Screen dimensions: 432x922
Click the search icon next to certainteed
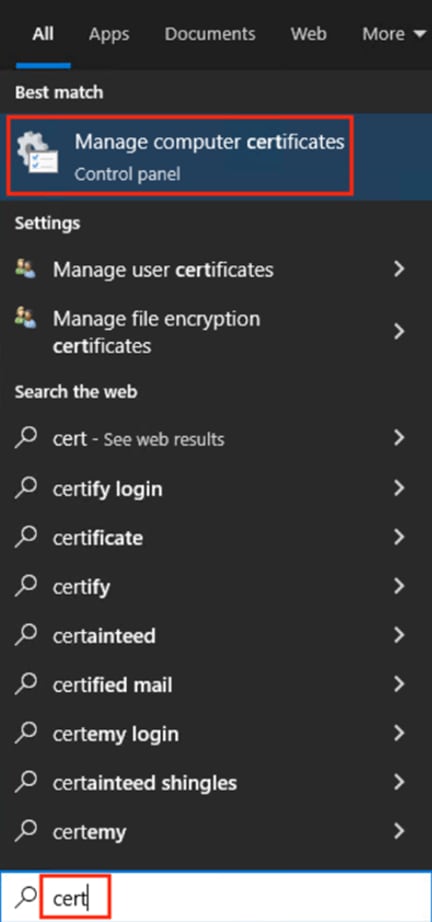click(26, 635)
